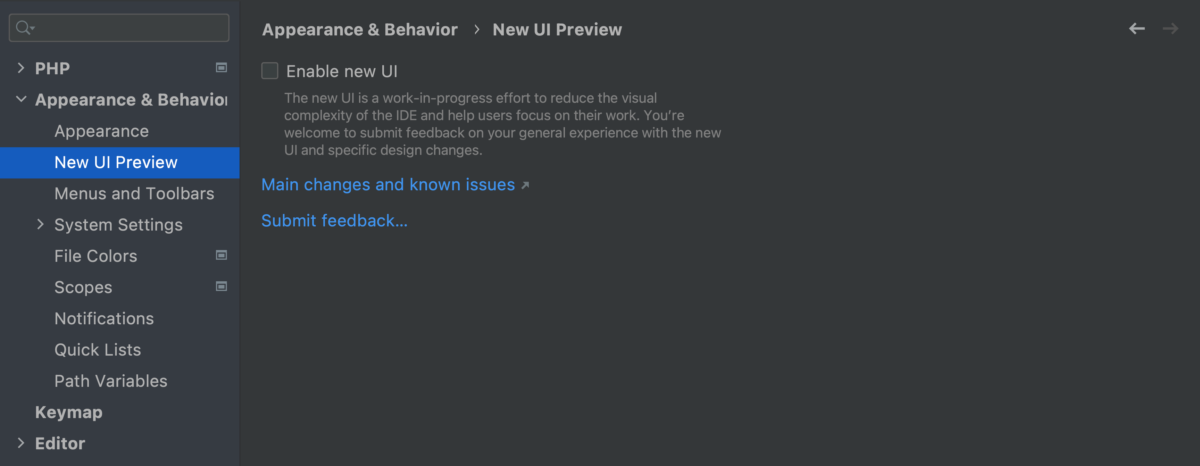Enable the new UI checkbox
This screenshot has height=466, width=1200.
tap(270, 71)
